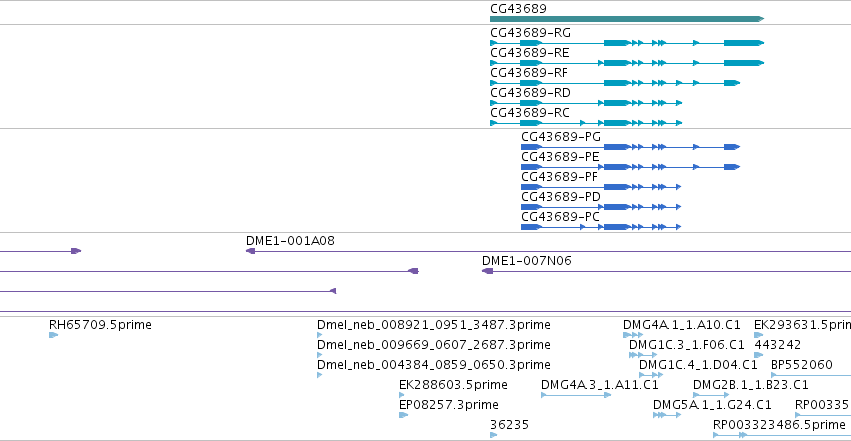Select transcript CG43689-RG label
This screenshot has height=441, width=851.
coord(530,33)
